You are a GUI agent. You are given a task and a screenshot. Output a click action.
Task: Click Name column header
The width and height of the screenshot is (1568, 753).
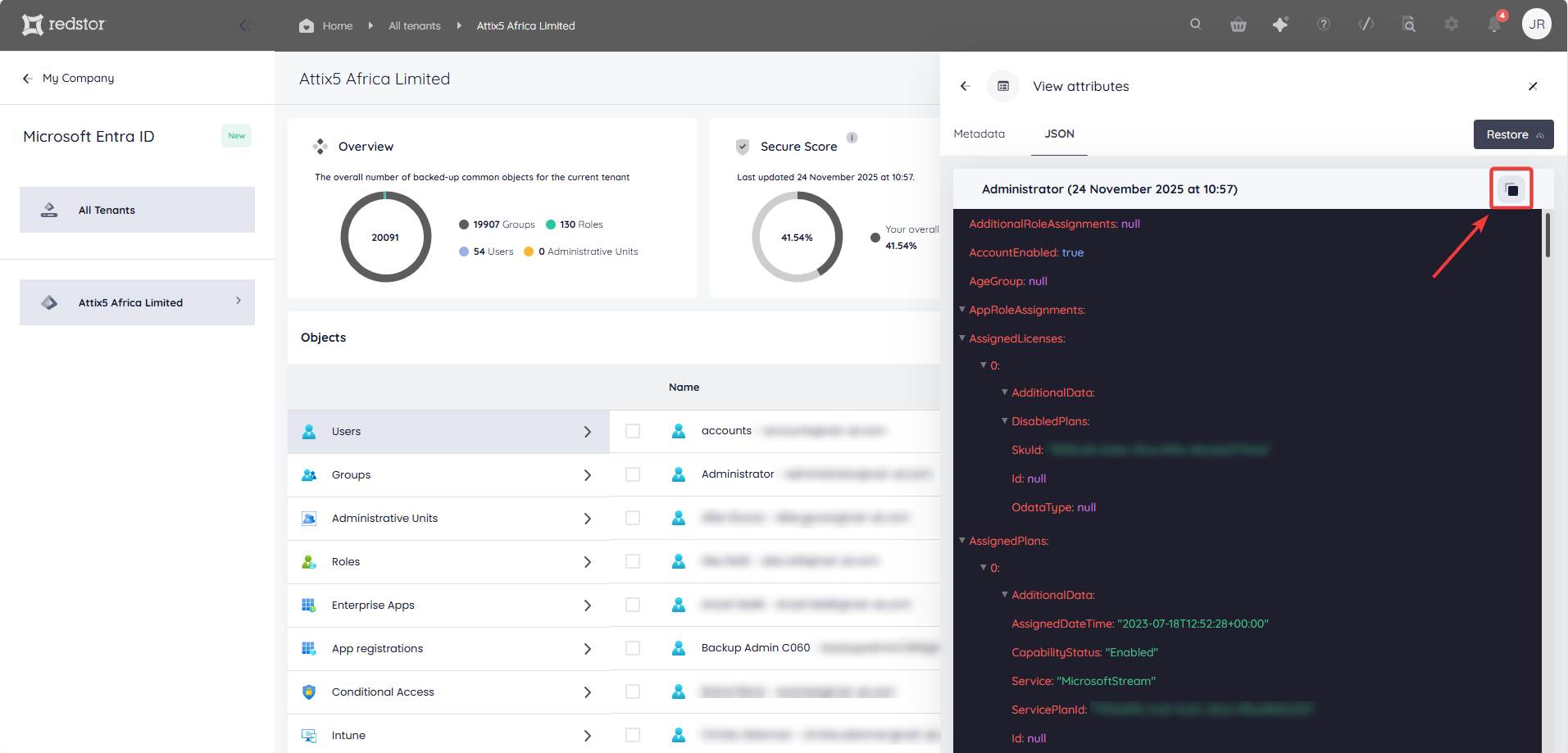pos(684,387)
